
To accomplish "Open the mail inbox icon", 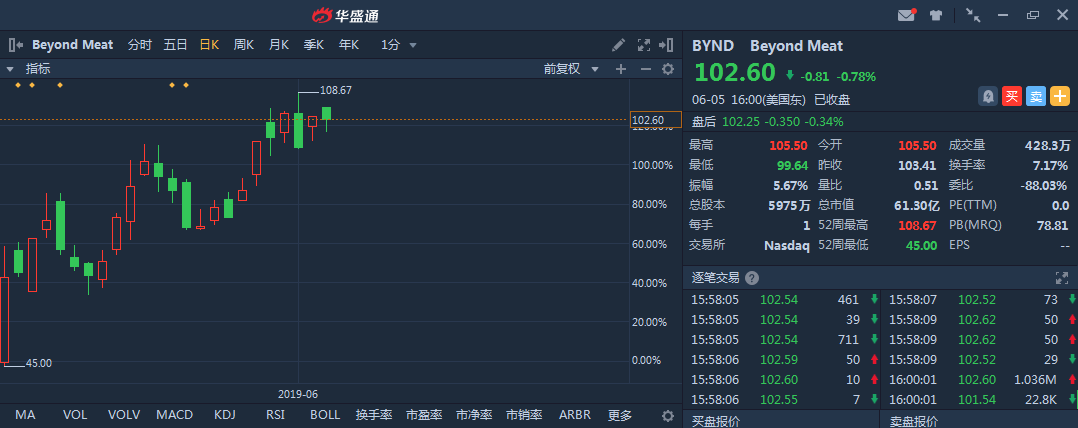I will [x=907, y=15].
